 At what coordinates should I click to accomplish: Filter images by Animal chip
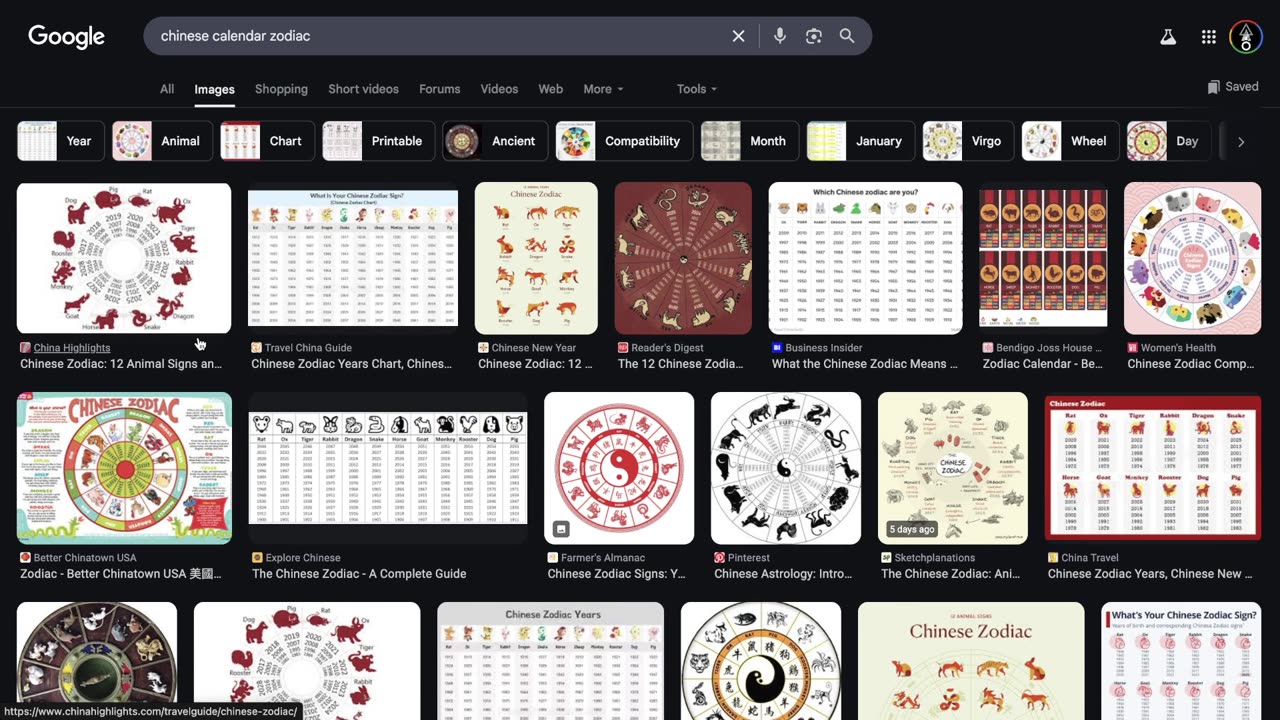click(162, 141)
